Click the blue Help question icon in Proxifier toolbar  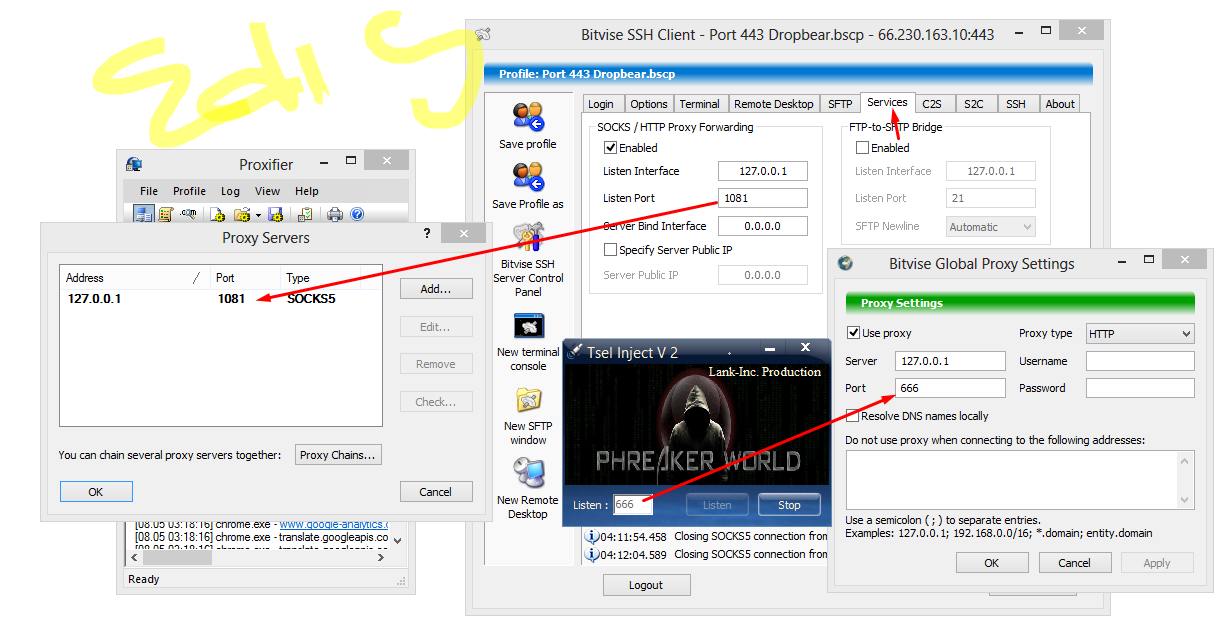click(357, 214)
